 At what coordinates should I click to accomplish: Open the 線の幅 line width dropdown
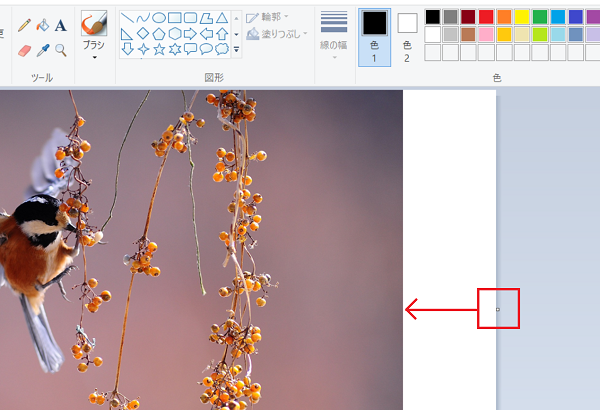click(x=334, y=36)
